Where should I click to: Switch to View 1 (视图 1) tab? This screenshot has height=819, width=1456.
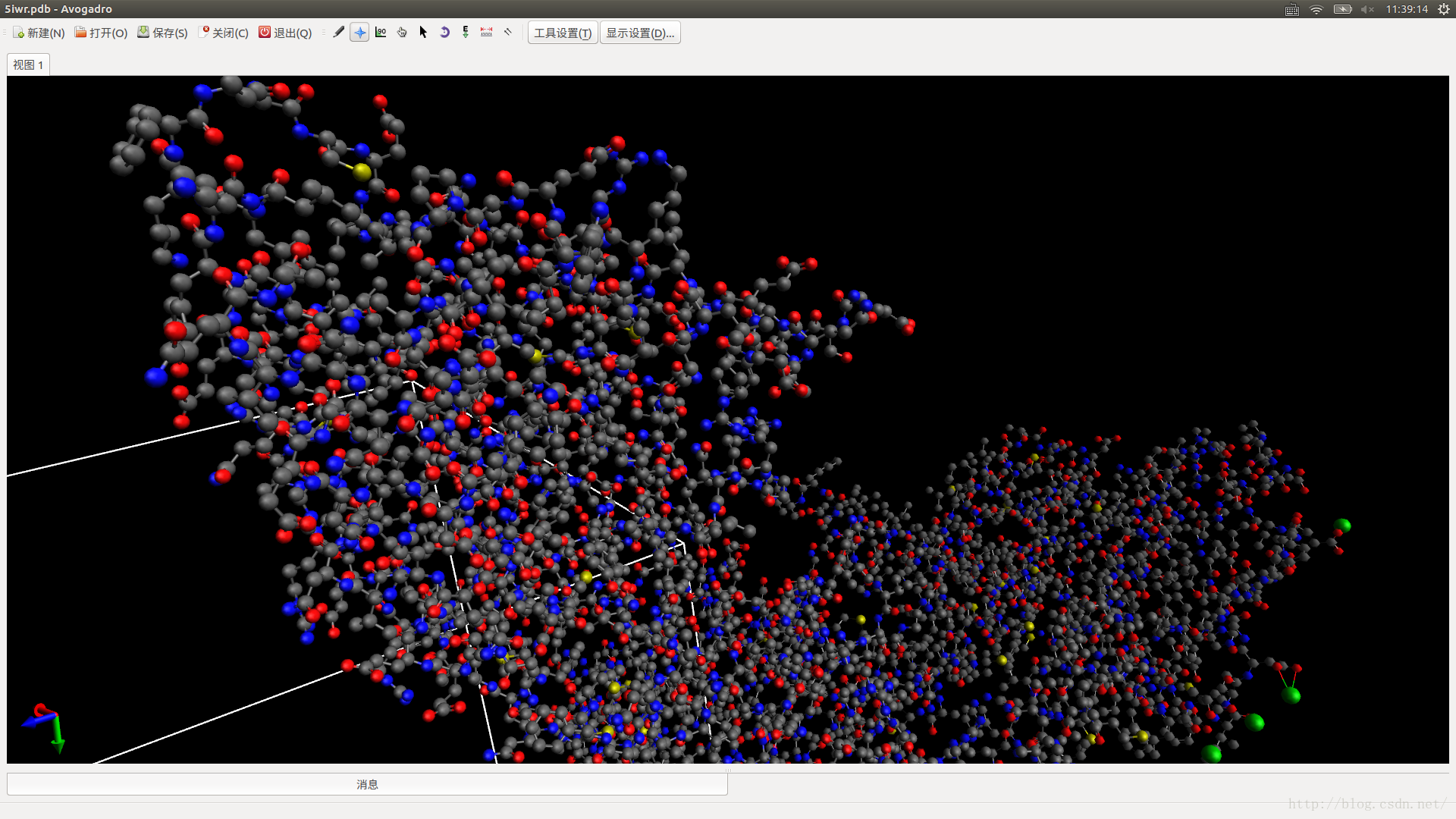(28, 65)
